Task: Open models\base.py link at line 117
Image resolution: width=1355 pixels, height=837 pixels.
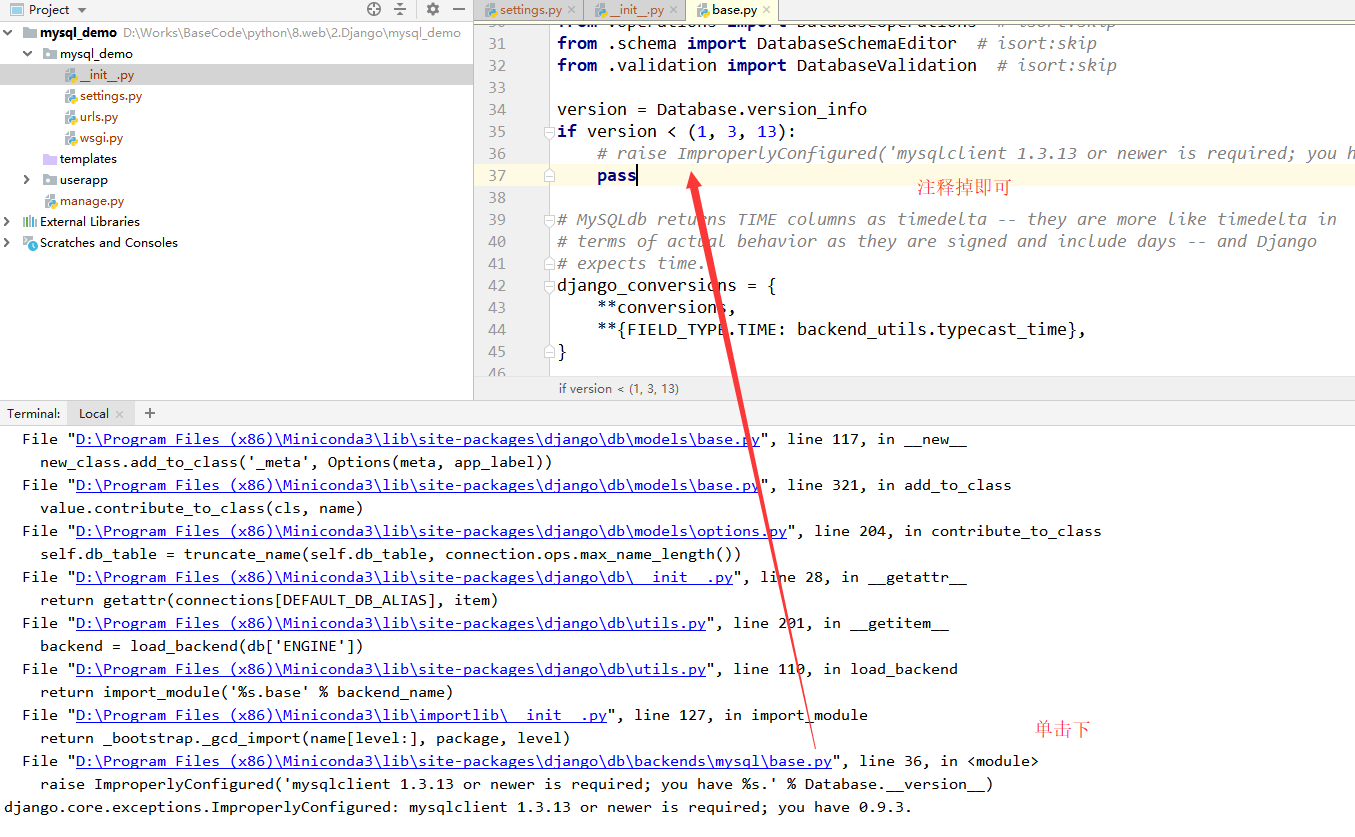Action: tap(418, 439)
